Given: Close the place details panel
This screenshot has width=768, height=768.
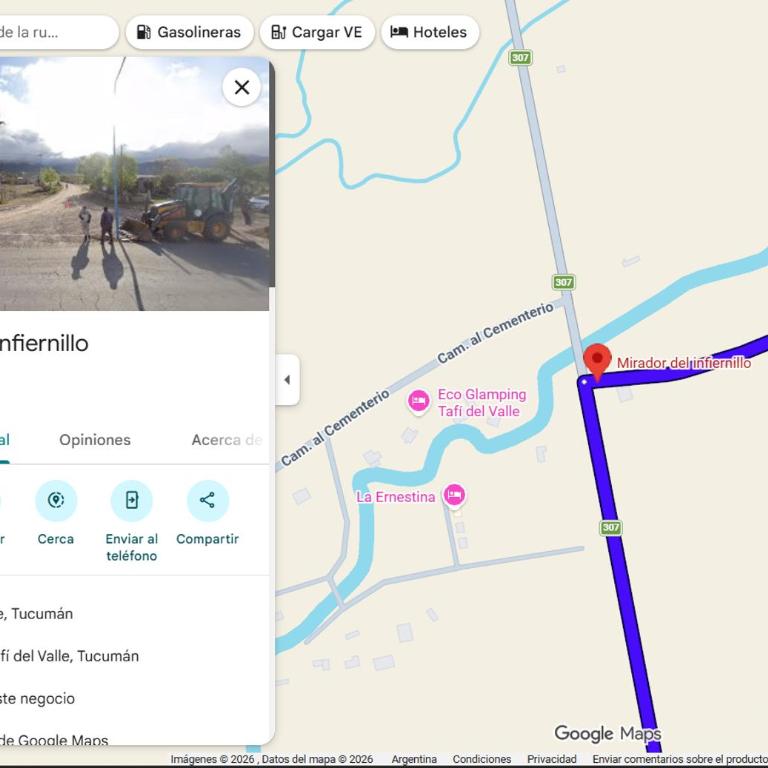Looking at the screenshot, I should coord(241,88).
